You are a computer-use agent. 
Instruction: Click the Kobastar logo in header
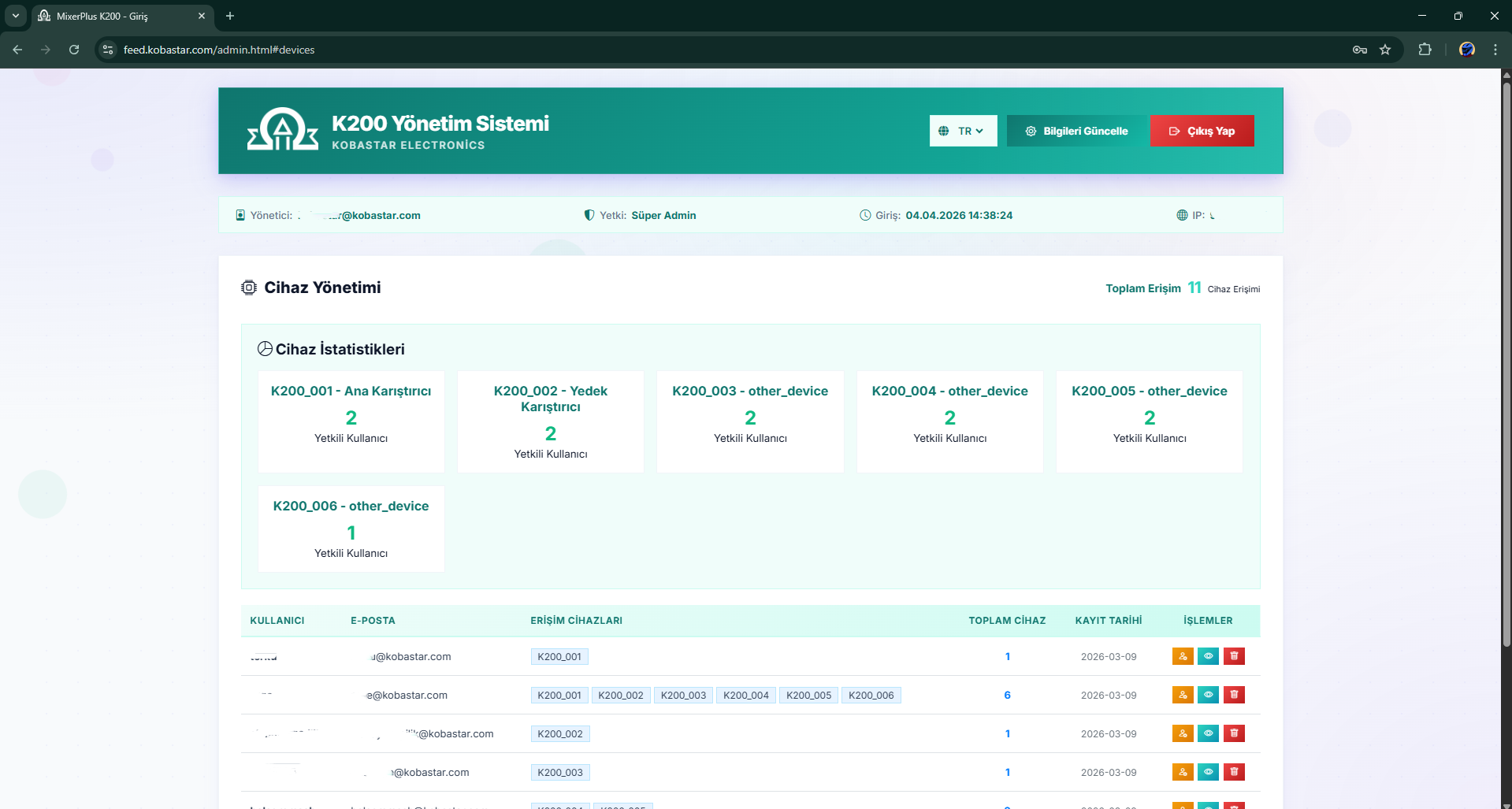click(x=282, y=130)
